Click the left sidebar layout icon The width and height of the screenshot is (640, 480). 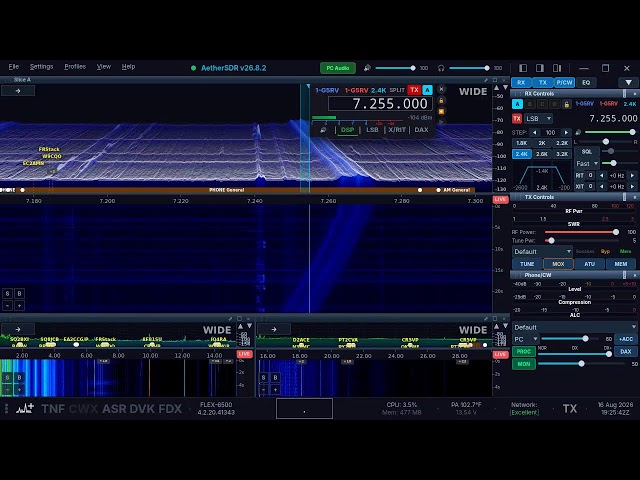click(522, 68)
